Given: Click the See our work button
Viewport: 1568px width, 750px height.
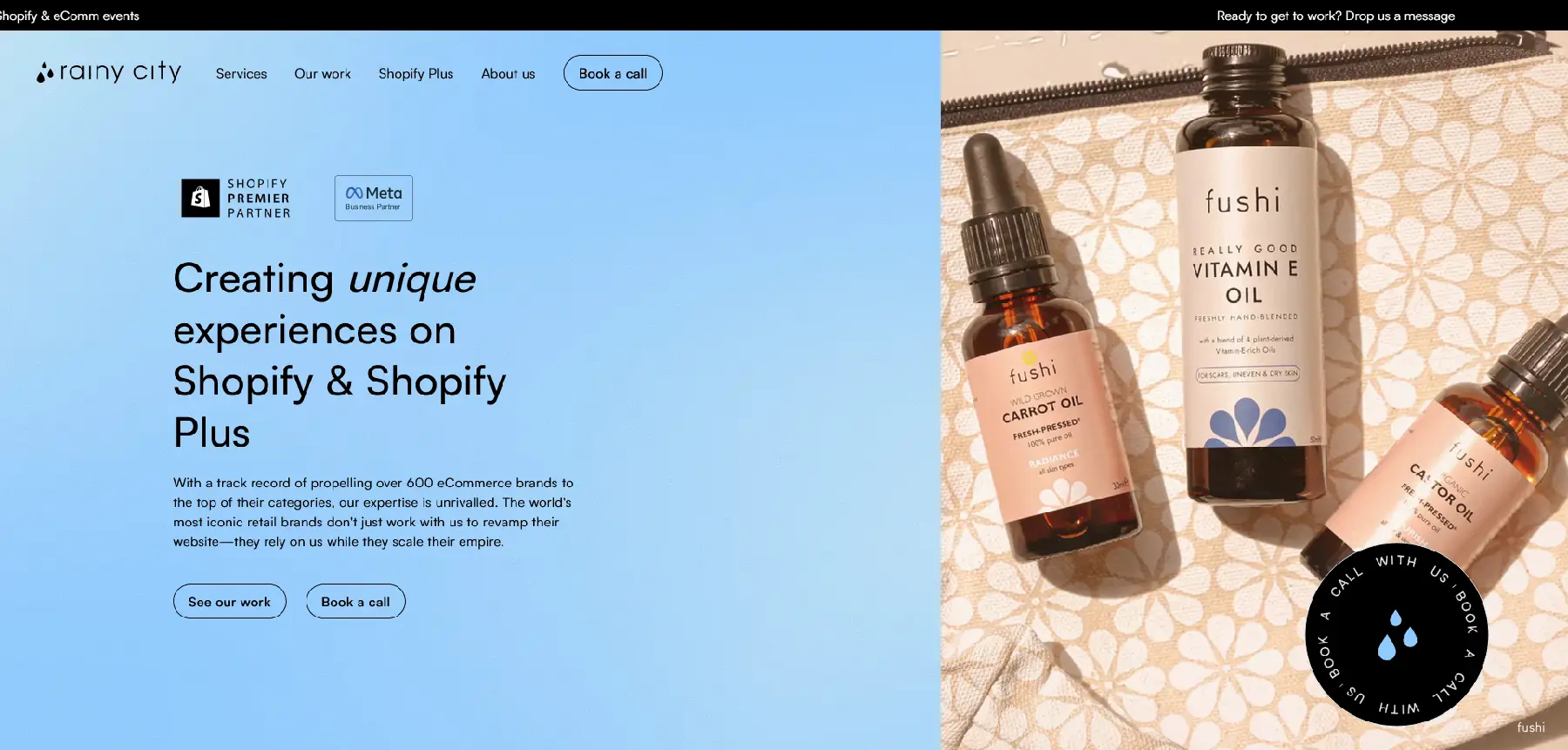Looking at the screenshot, I should 230,601.
